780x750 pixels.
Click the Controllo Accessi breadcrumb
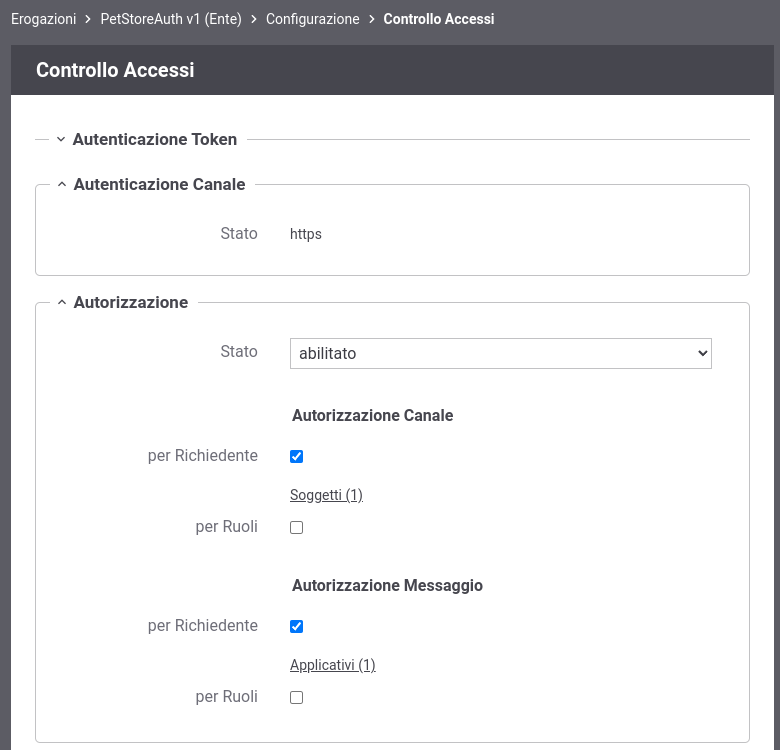coord(439,19)
